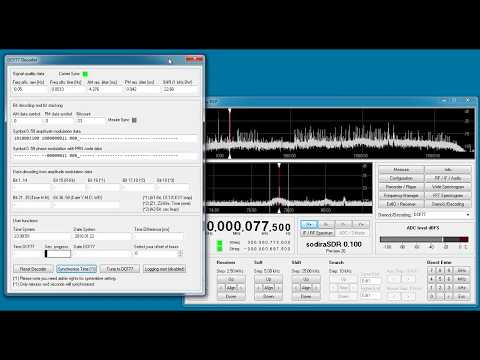Click the Demod./Decoding button
This screenshot has width=480, height=360.
(x=448, y=204)
